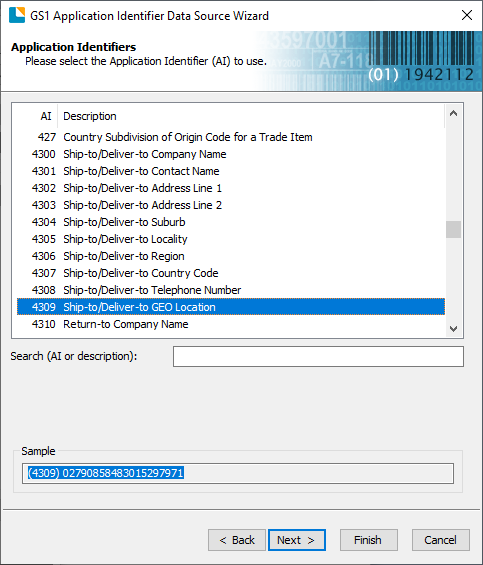Go to the next wizard page
The height and width of the screenshot is (565, 483).
pyautogui.click(x=297, y=540)
